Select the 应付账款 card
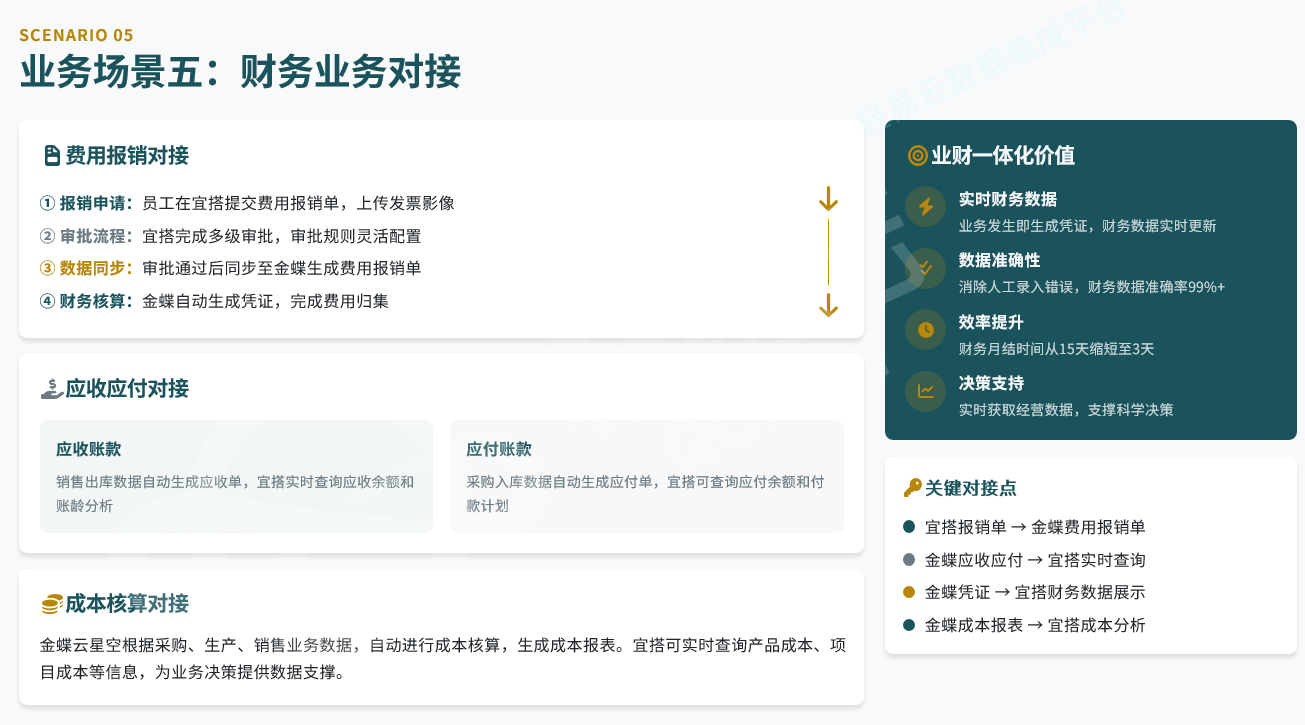The height and width of the screenshot is (725, 1305). [x=646, y=476]
